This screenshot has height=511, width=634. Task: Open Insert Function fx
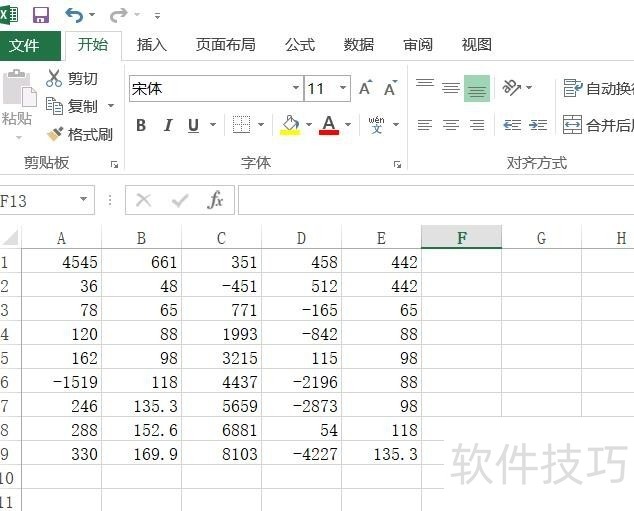(215, 200)
